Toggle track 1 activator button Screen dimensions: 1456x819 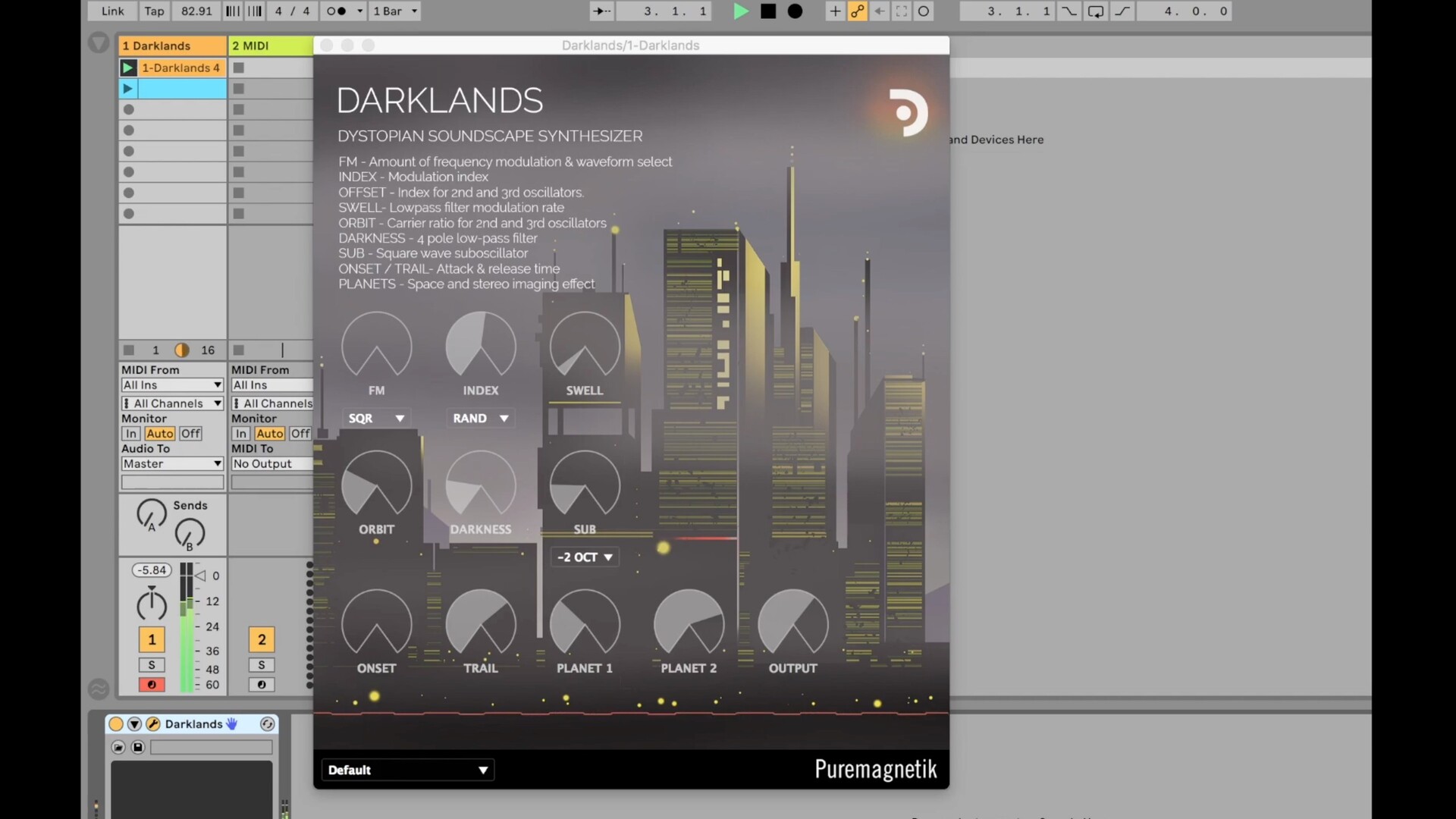(x=152, y=639)
